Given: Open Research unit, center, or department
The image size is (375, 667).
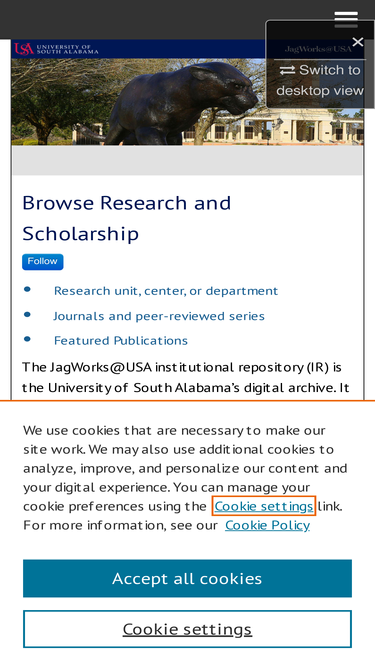Looking at the screenshot, I should coord(166,291).
